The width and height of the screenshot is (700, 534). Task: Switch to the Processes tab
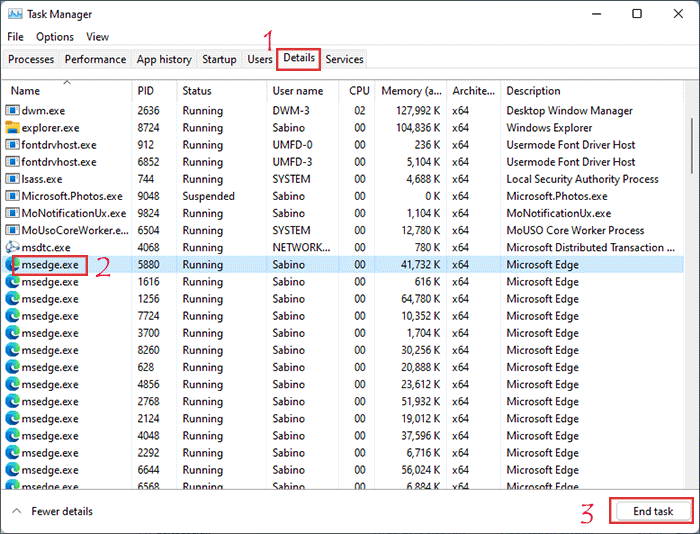click(31, 59)
